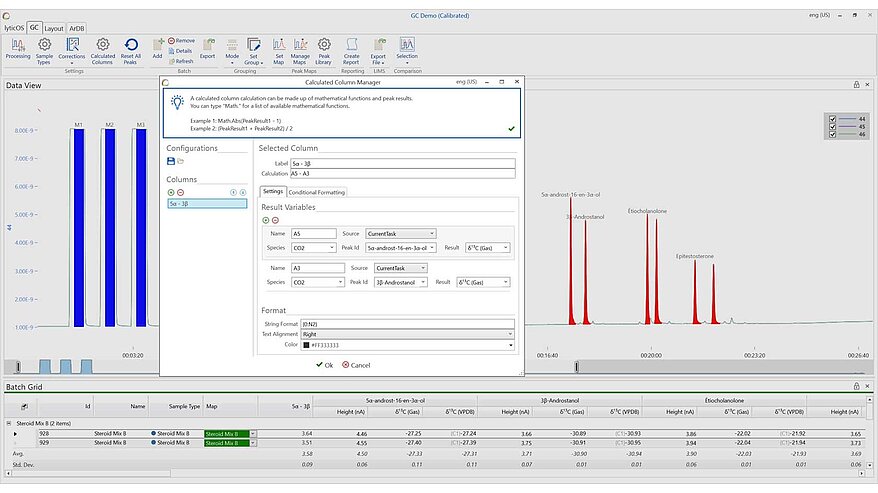Viewport: 878px width, 493px height.
Task: Remove column with red minus under Columns
Action: [x=181, y=192]
